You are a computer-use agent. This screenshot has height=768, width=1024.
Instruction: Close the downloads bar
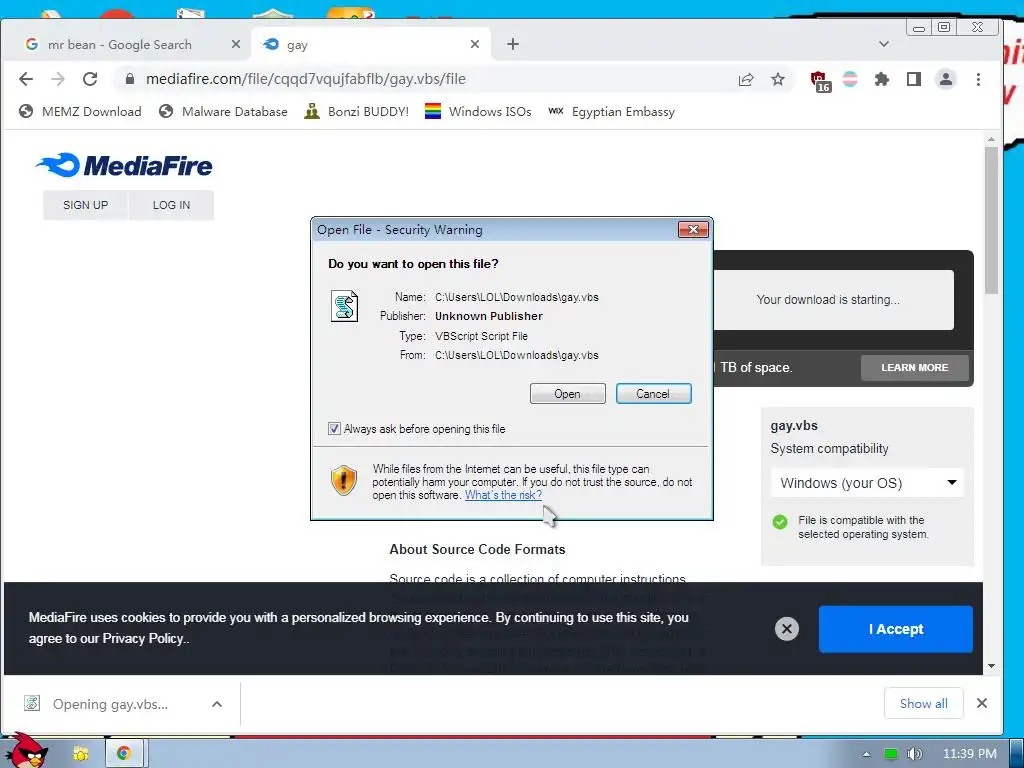click(982, 703)
